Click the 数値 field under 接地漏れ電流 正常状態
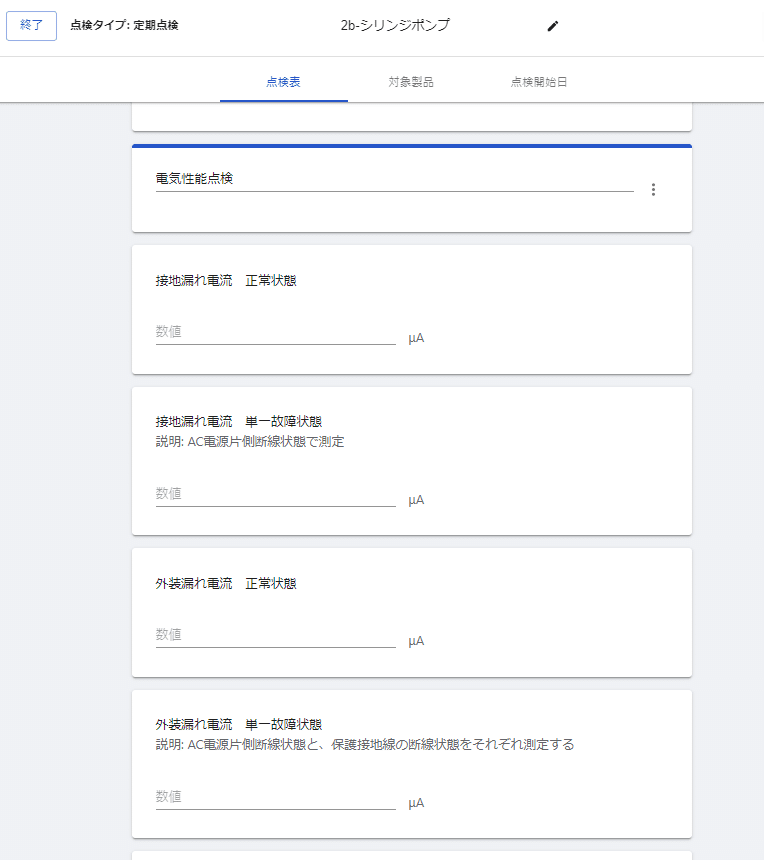Viewport: 764px width, 860px height. tap(275, 332)
